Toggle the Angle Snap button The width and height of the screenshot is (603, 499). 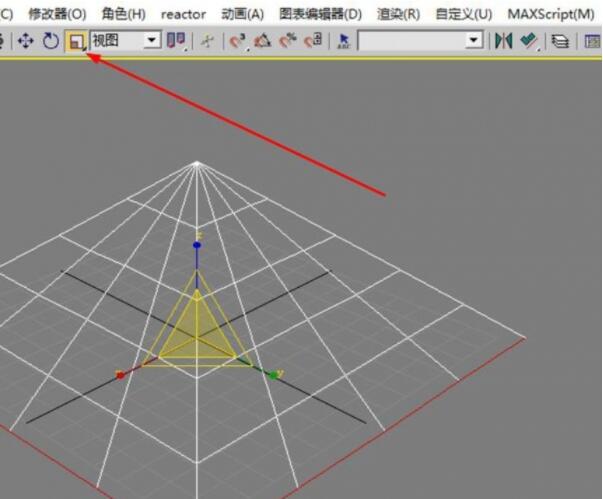(x=263, y=41)
